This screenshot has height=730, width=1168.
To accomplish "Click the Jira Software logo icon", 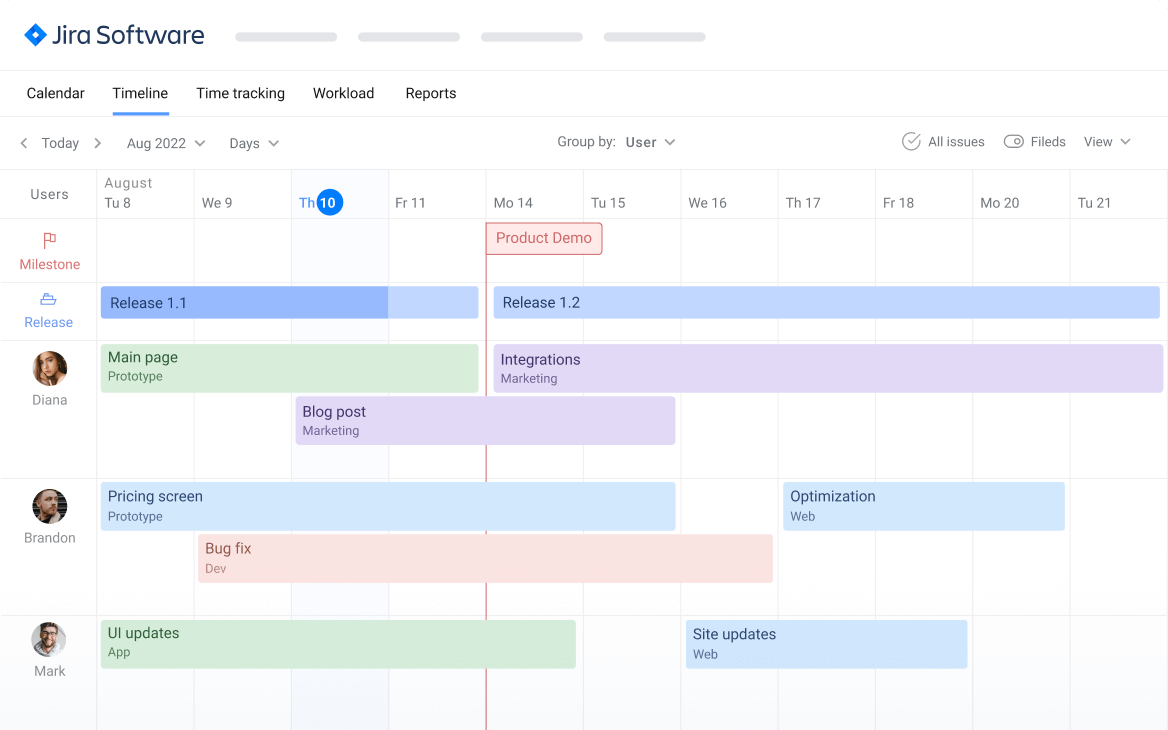I will click(36, 34).
